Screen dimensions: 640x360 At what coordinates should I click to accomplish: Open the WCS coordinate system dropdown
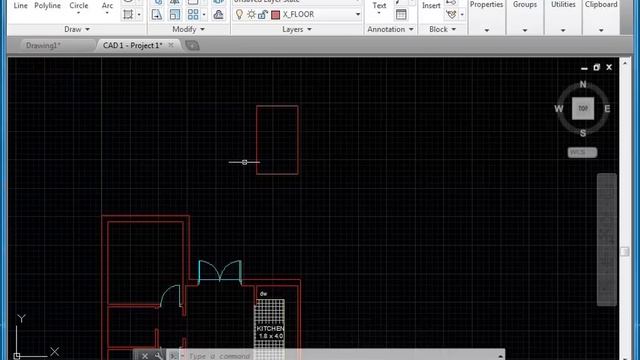(x=582, y=152)
